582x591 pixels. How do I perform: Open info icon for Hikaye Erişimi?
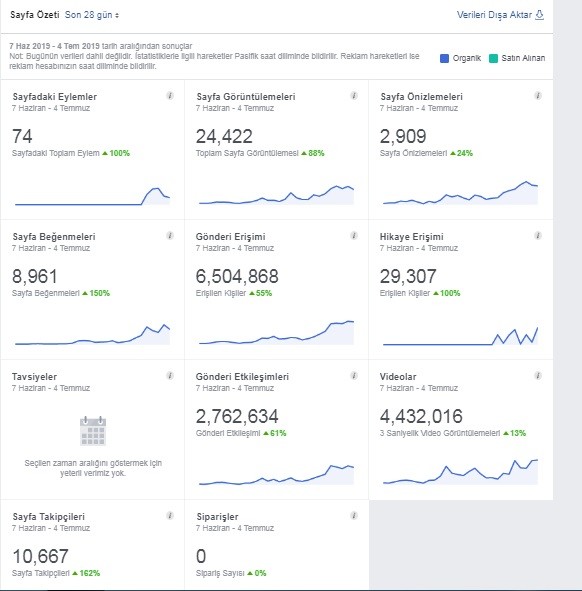click(x=538, y=236)
